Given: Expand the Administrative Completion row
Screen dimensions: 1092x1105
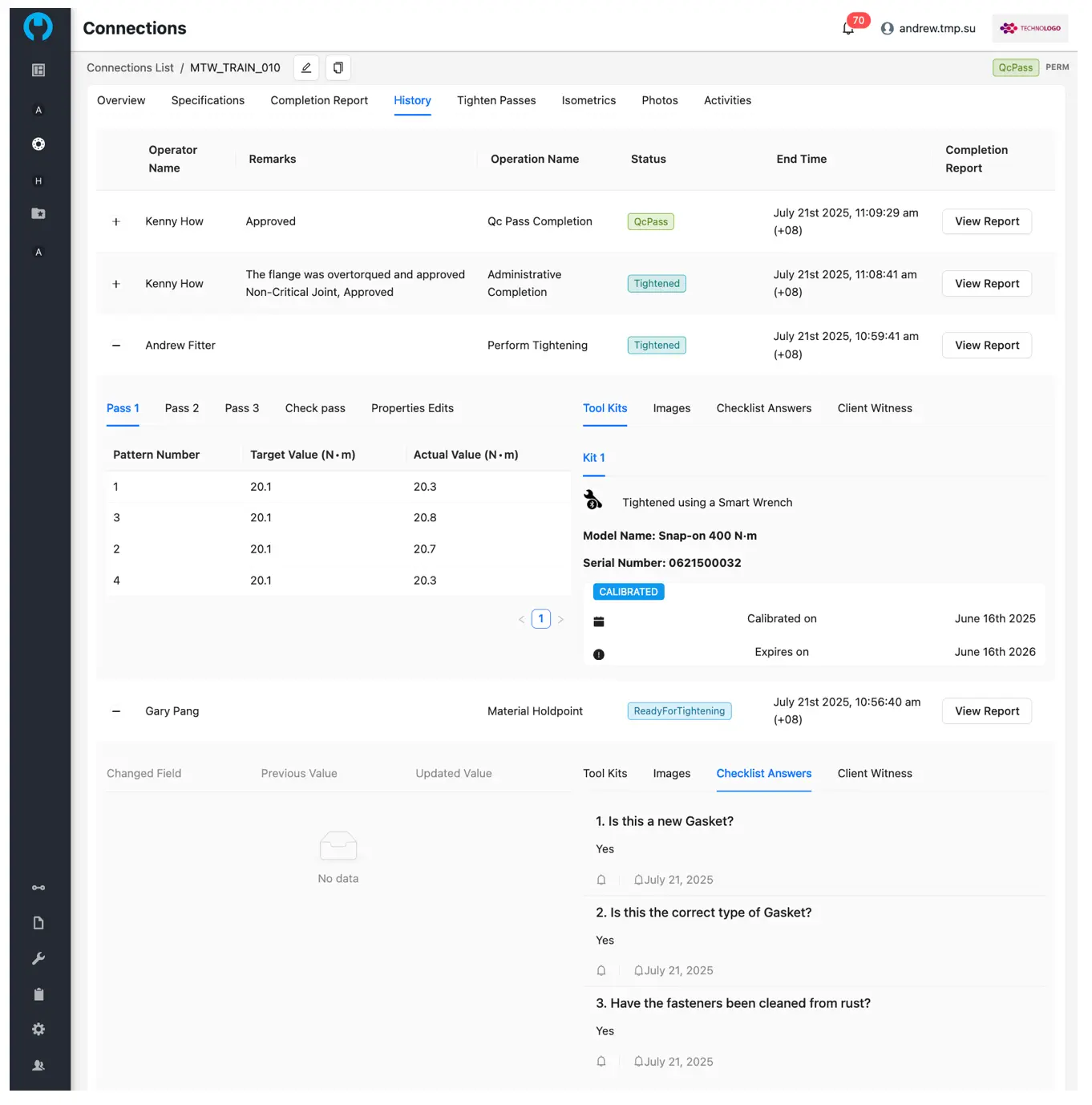Looking at the screenshot, I should [x=116, y=284].
